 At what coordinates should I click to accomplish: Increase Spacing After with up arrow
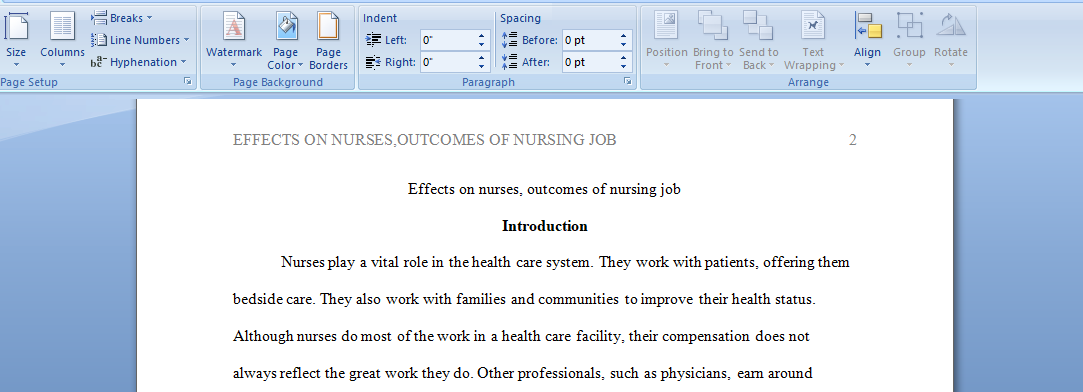624,58
